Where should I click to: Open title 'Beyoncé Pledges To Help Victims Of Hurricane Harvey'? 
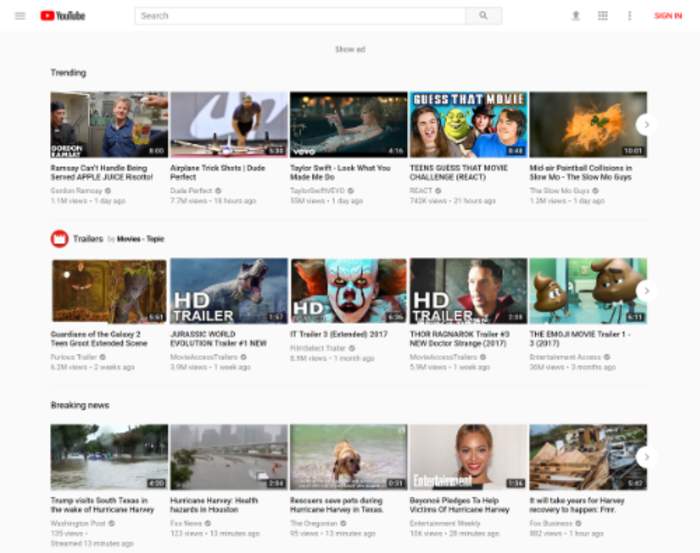point(459,505)
